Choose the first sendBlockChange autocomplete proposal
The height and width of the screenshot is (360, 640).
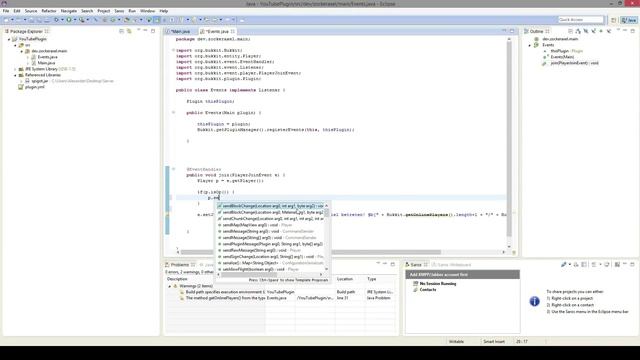click(x=270, y=206)
